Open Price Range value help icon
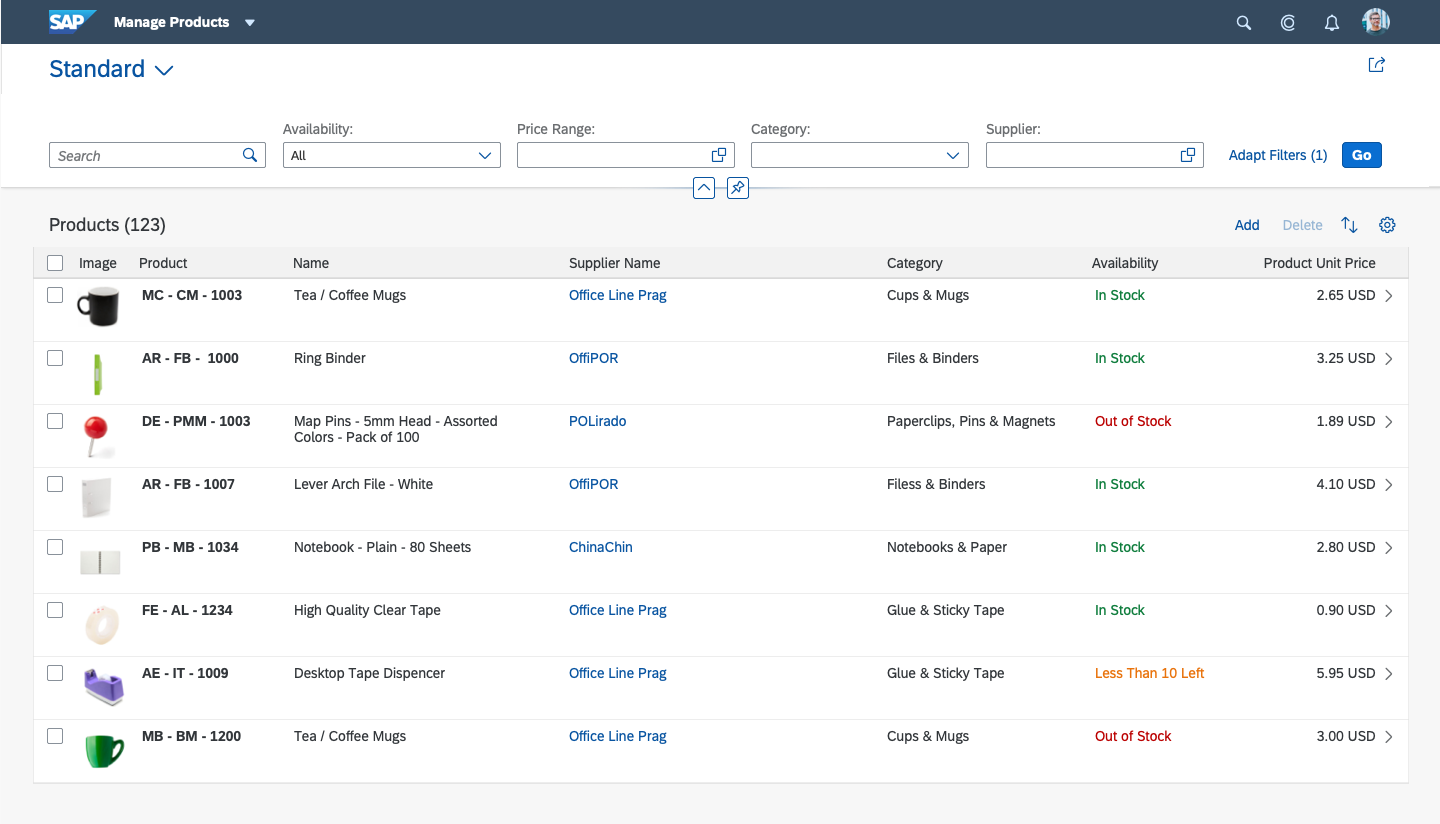This screenshot has width=1440, height=824. tap(719, 155)
